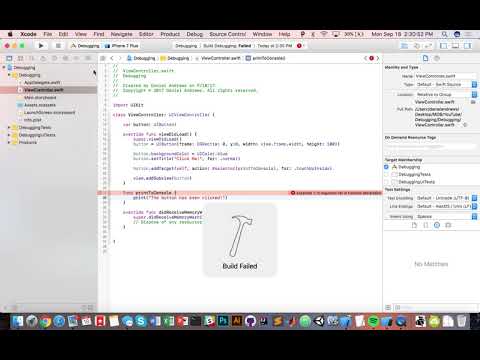Click the printToConsole() symbol in jump bar
480x360 pixels.
click(x=266, y=58)
